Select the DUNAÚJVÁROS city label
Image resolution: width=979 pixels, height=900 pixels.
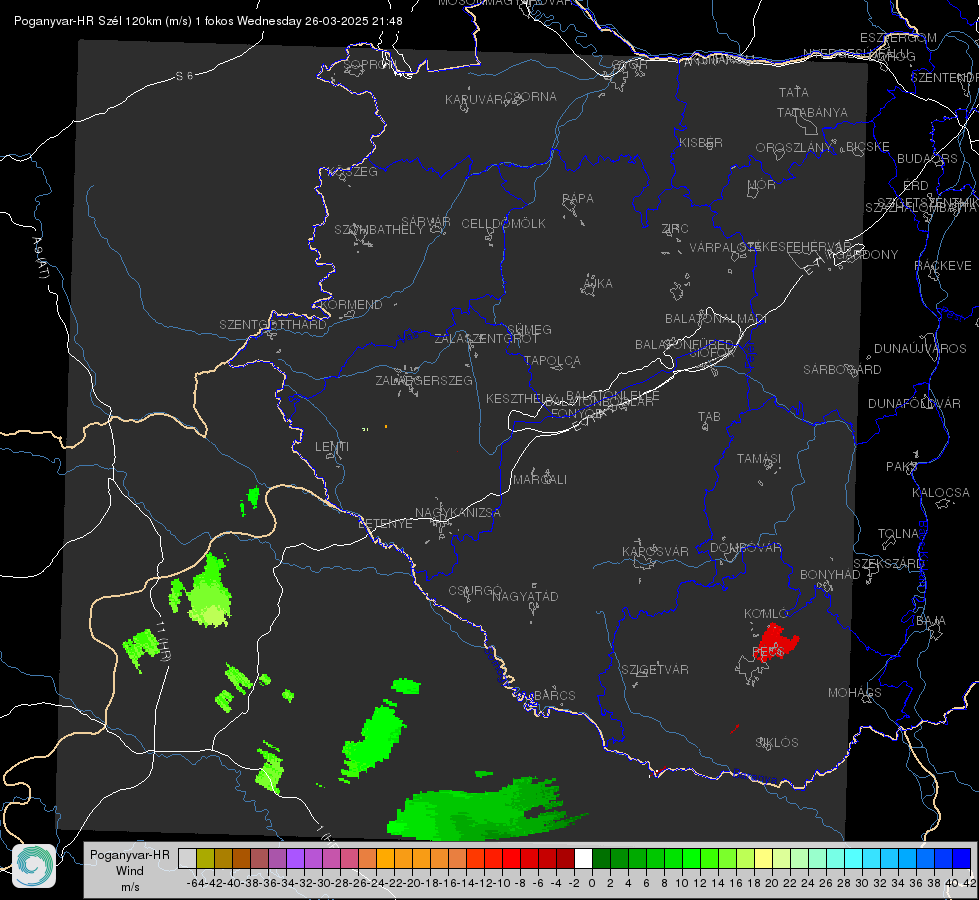tap(920, 349)
